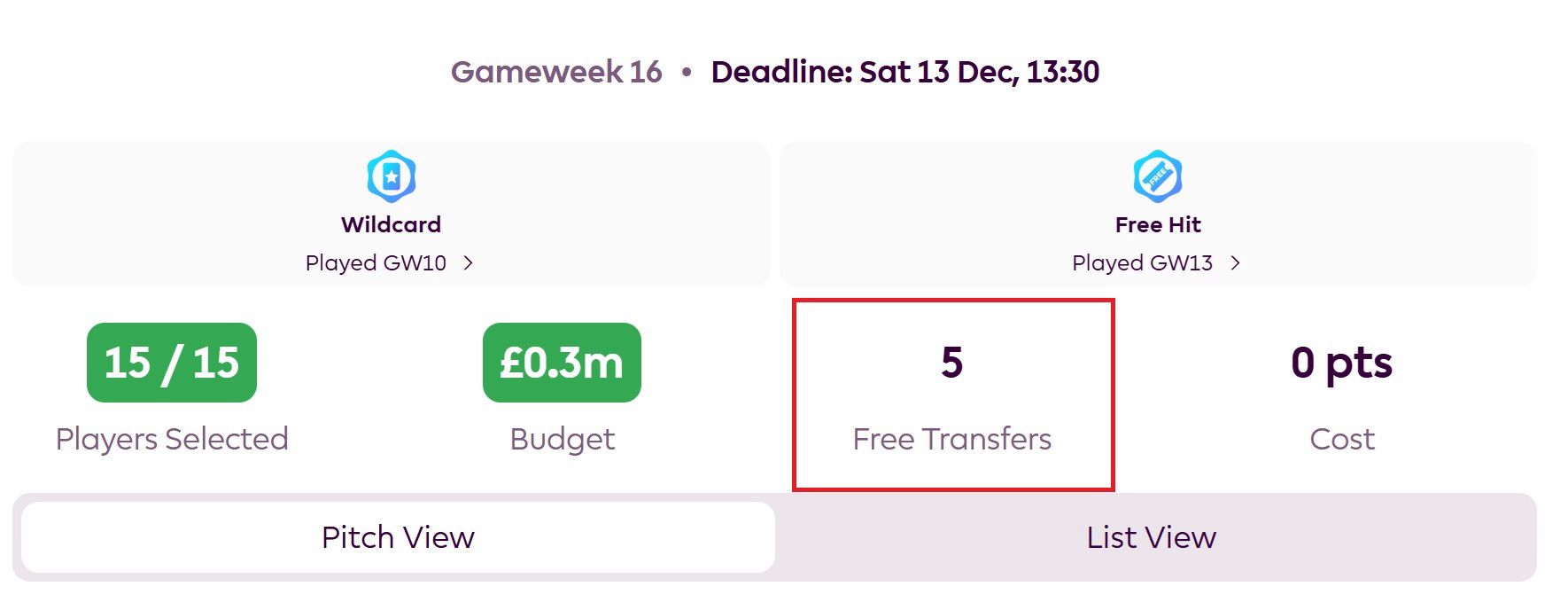Open the Free Hit chip title
This screenshot has height=602, width=1568.
(x=1157, y=224)
